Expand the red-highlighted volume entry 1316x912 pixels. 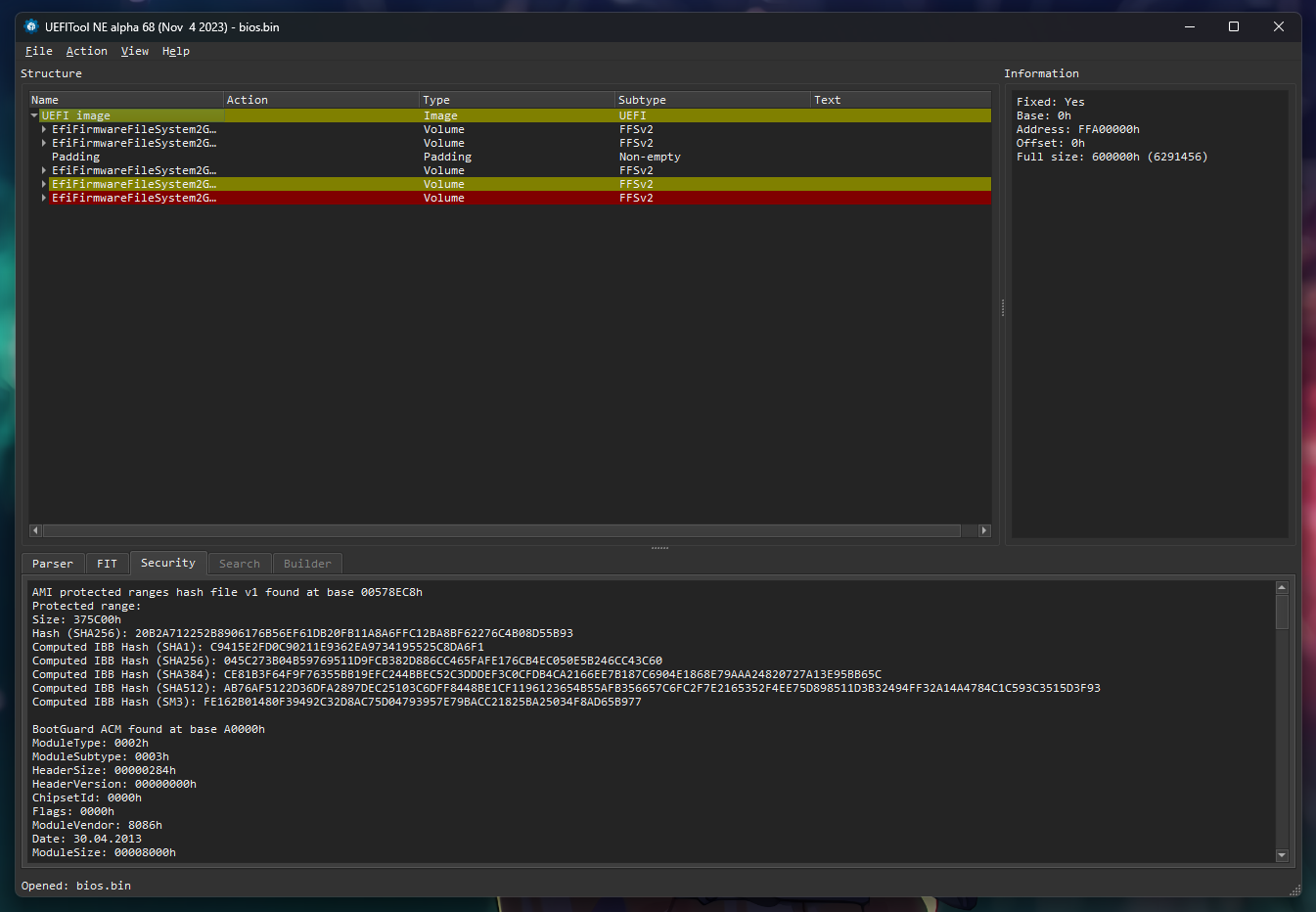44,198
